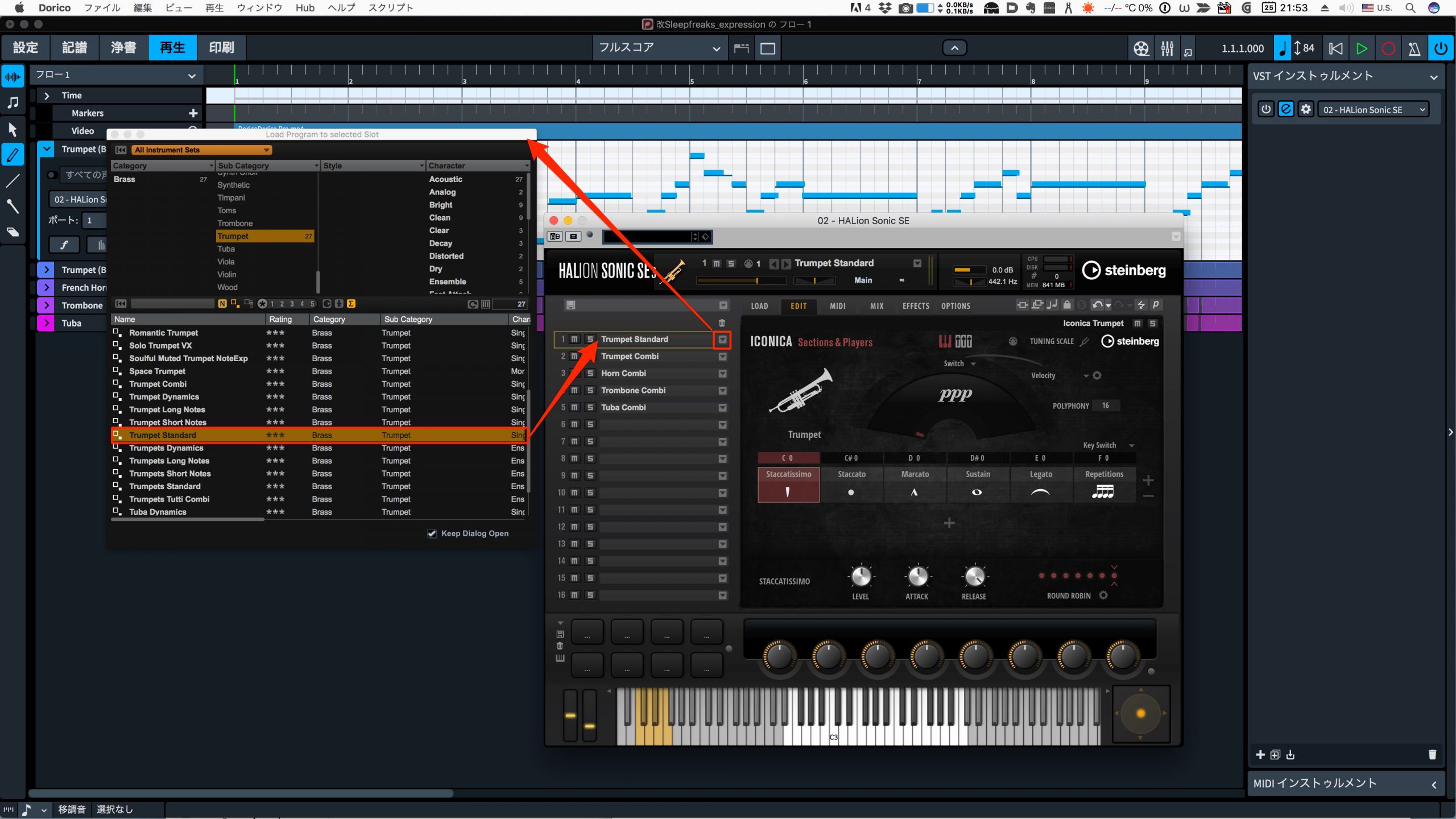Toggle the metronome click icon
Screen dimensions: 1456x819
[x=1414, y=48]
